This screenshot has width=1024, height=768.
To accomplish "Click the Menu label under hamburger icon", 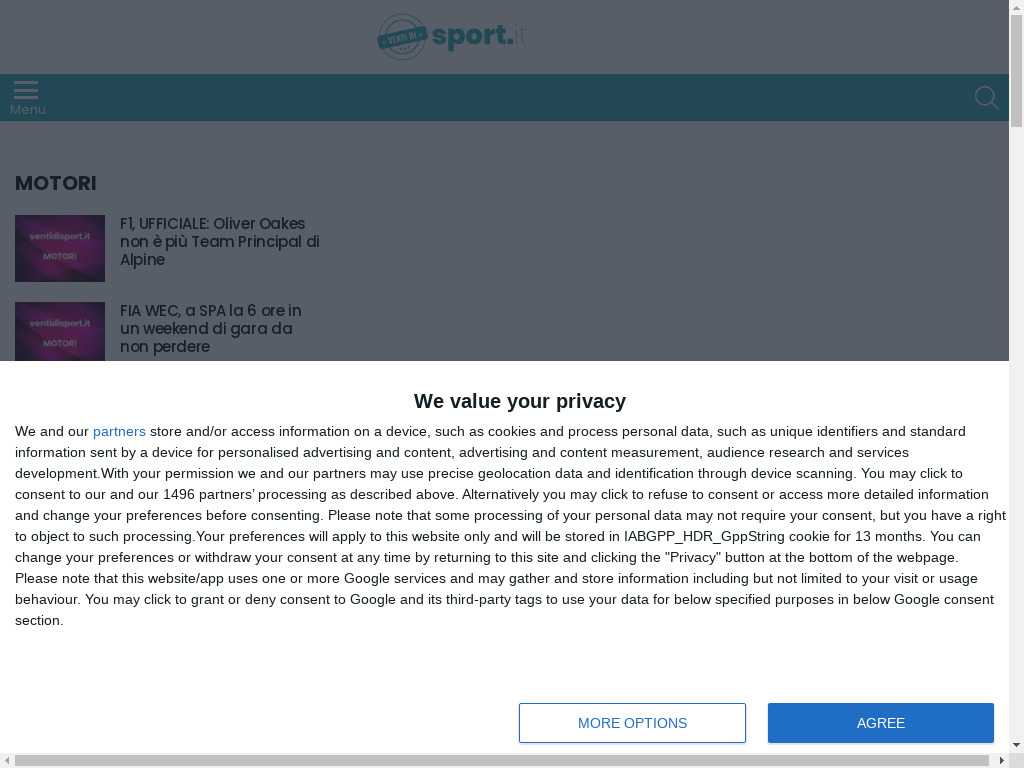I will tap(27, 110).
